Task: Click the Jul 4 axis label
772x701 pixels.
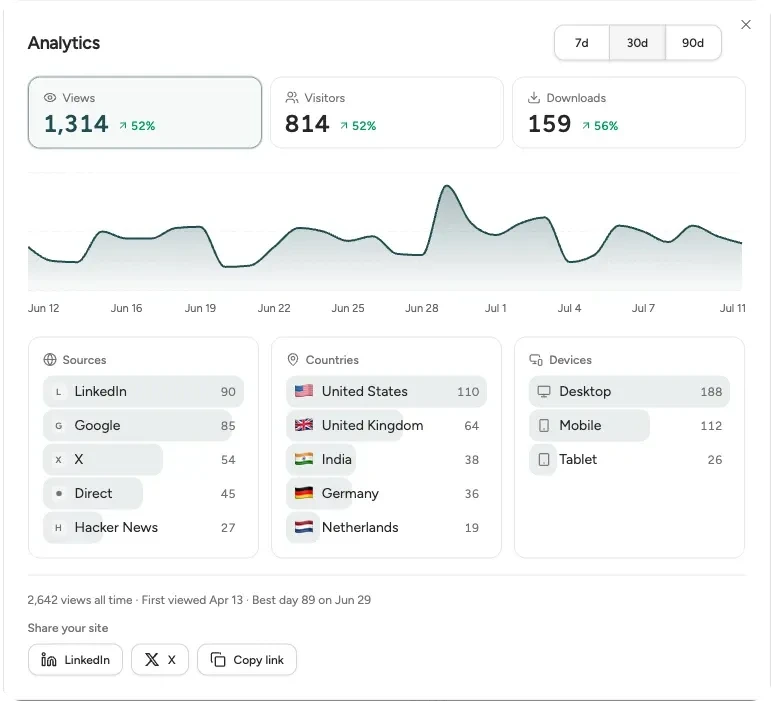Action: coord(569,308)
